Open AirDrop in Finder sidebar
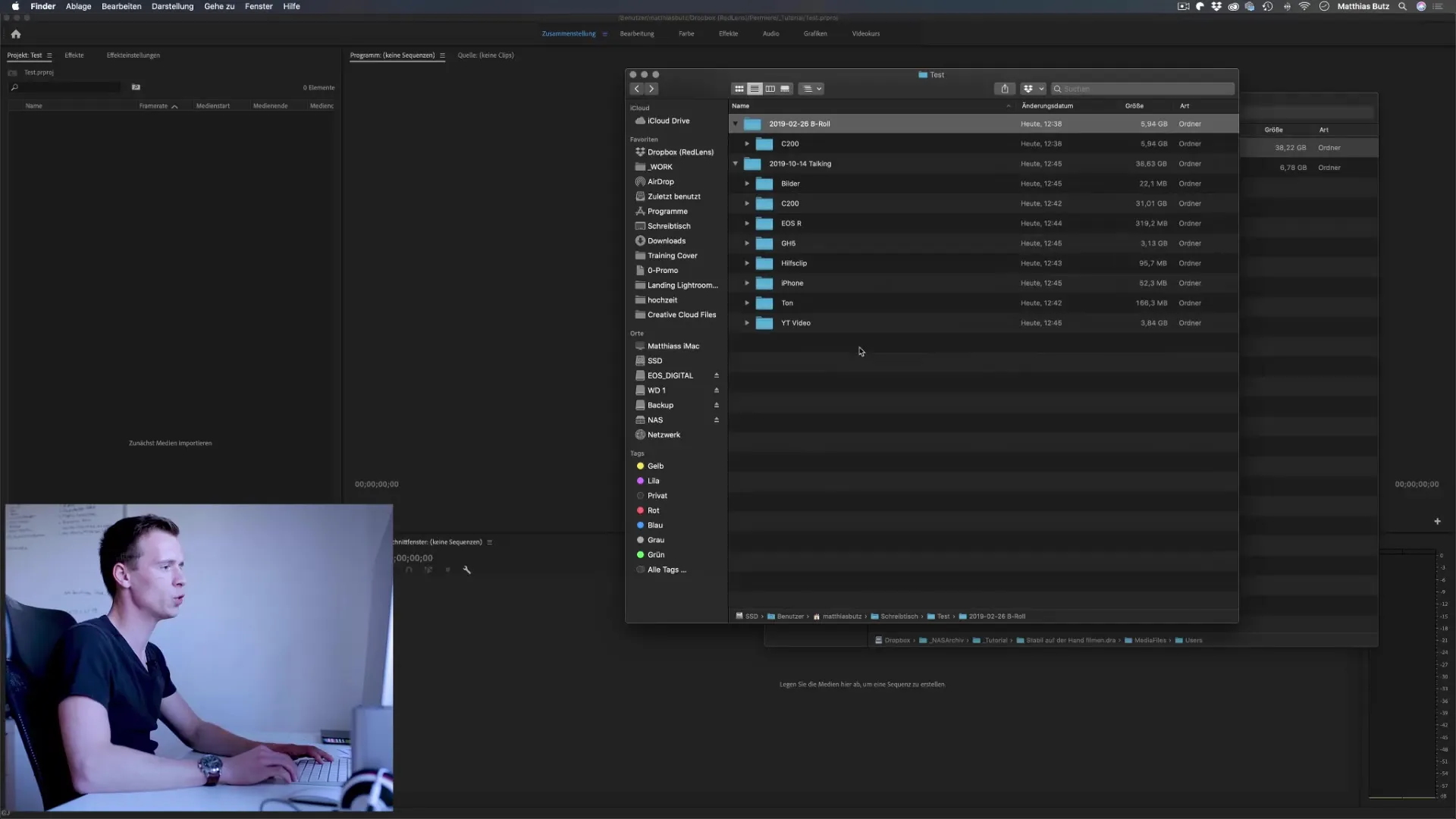This screenshot has width=1456, height=819. [x=654, y=182]
